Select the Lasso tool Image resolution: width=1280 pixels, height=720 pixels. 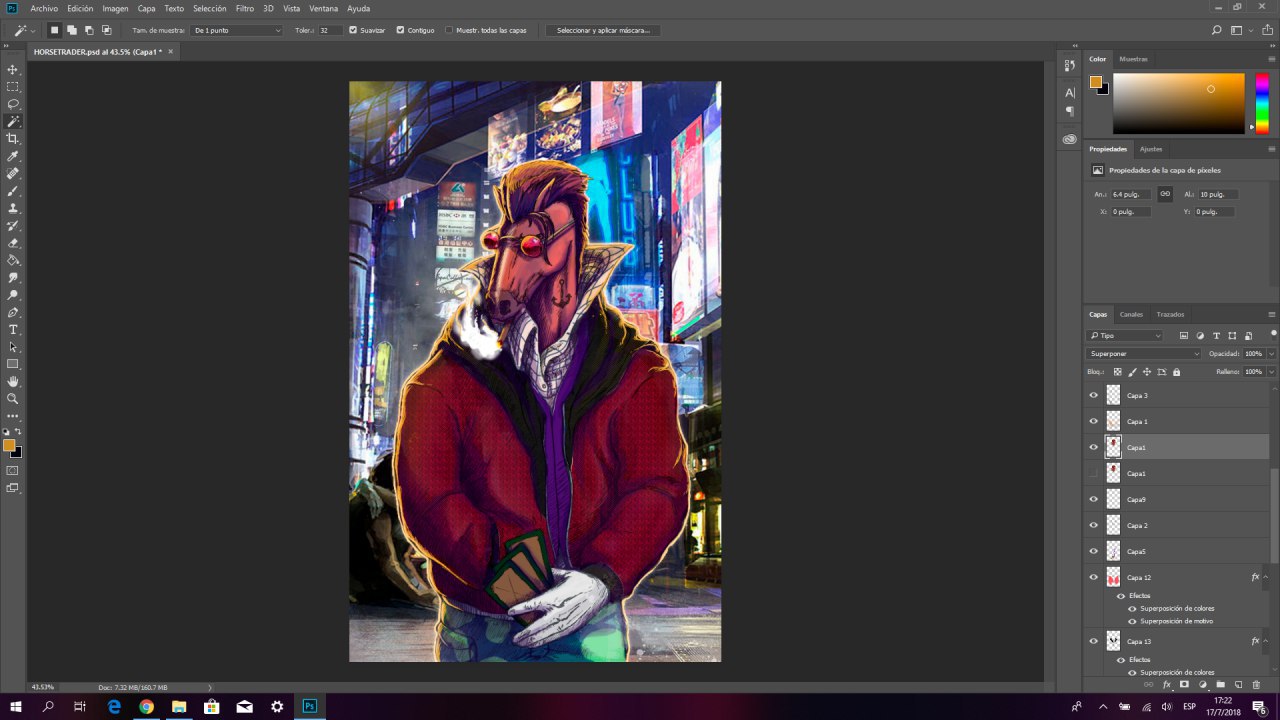(13, 104)
